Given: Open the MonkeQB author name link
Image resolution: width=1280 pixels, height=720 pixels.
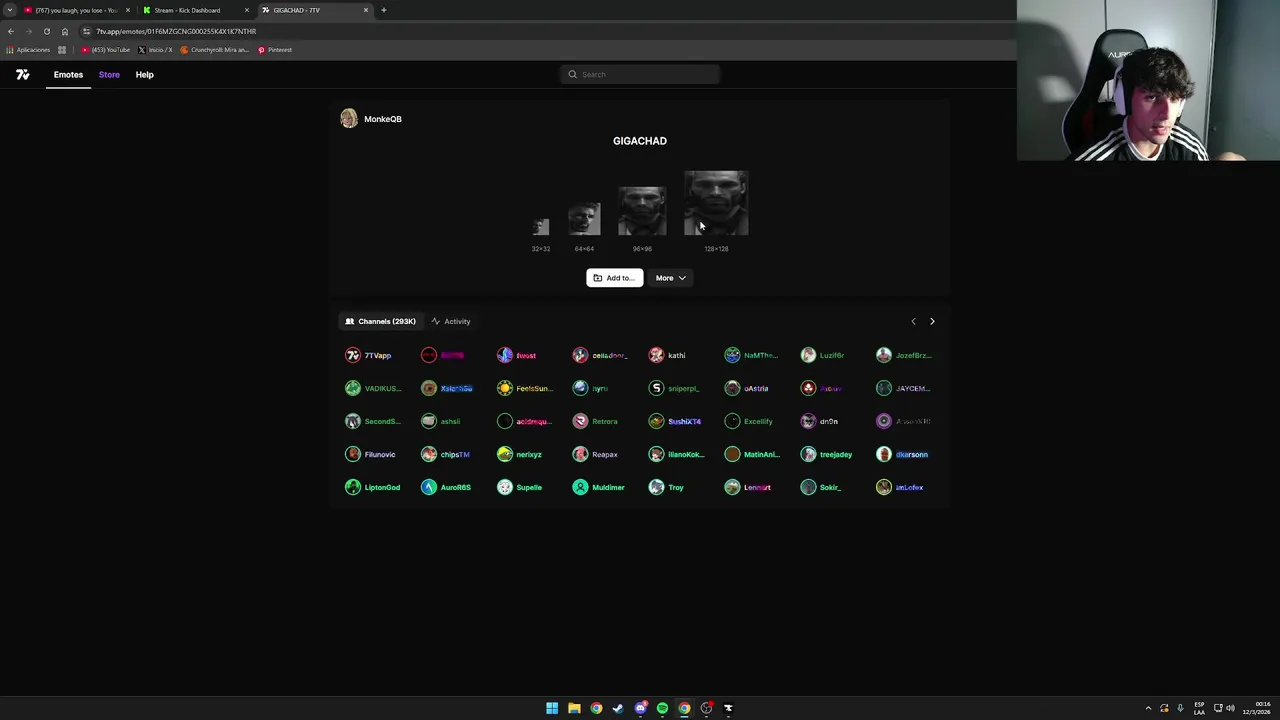Looking at the screenshot, I should pos(383,119).
